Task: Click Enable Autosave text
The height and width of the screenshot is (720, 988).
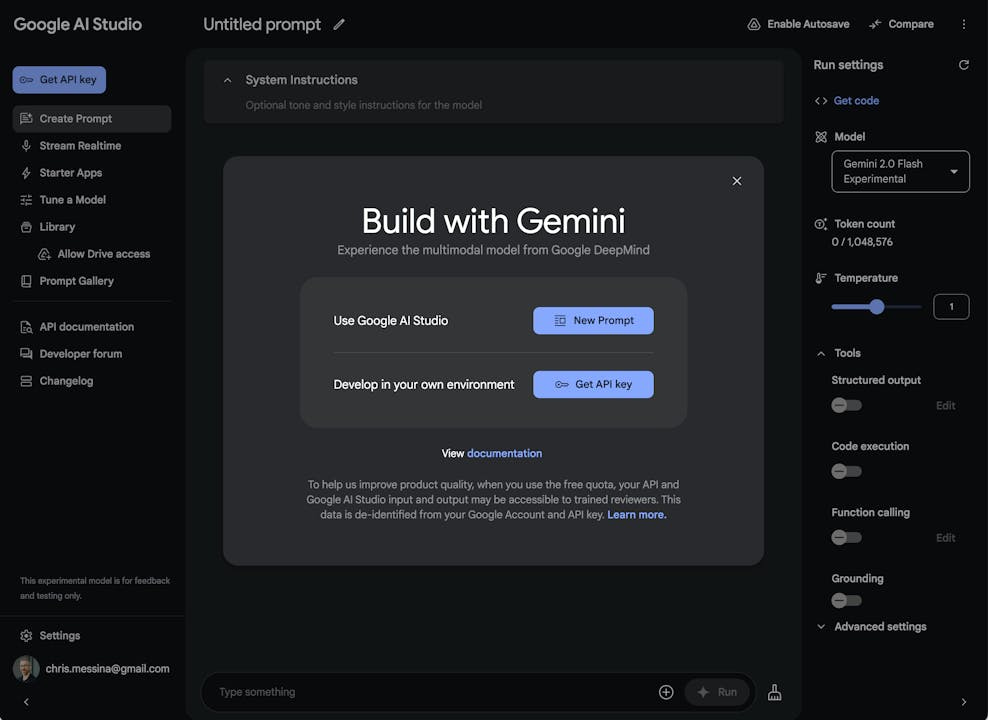Action: point(808,25)
